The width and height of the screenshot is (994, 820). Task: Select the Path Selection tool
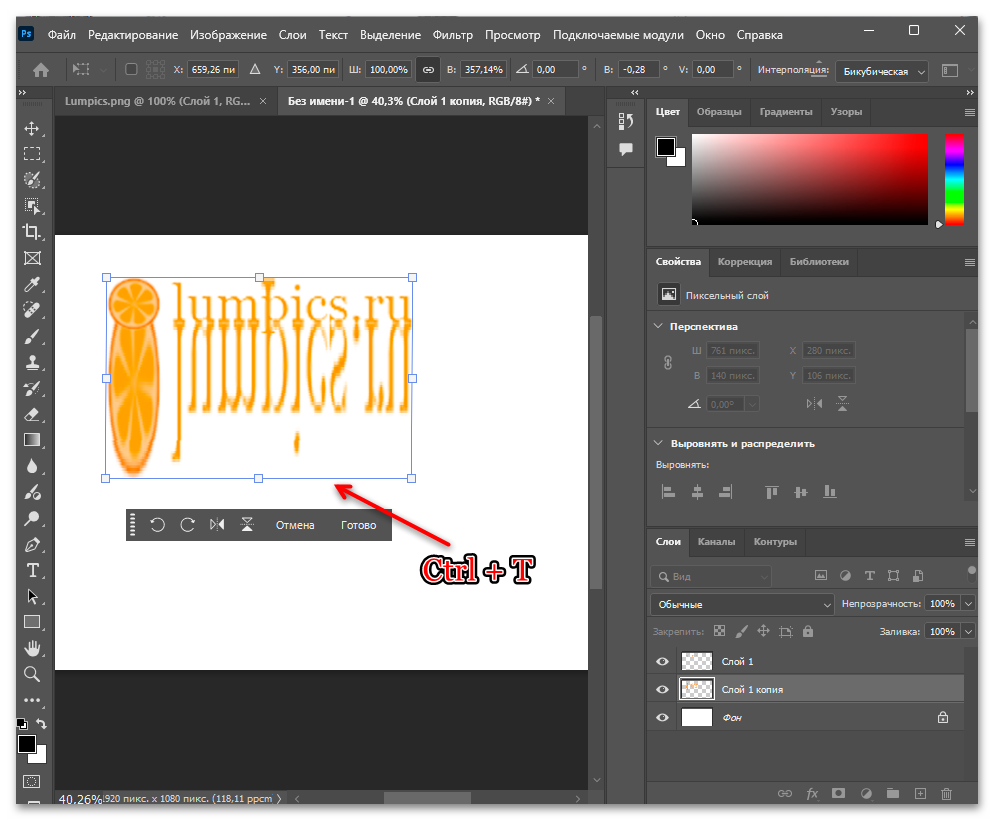pos(32,596)
